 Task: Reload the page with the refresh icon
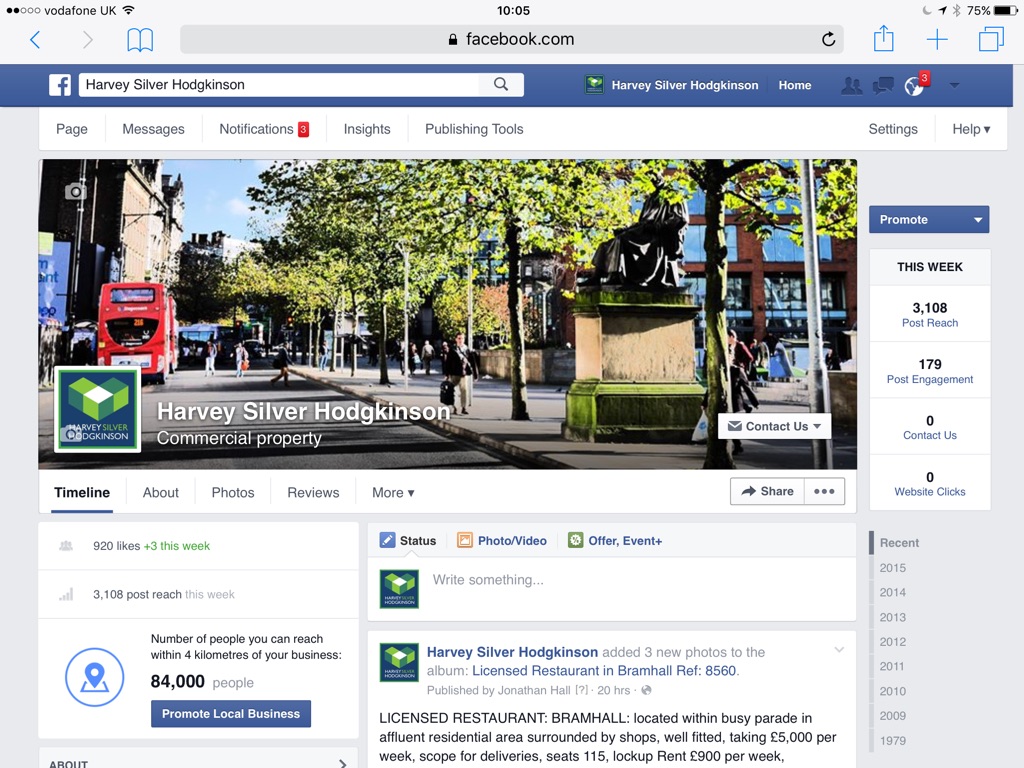828,40
